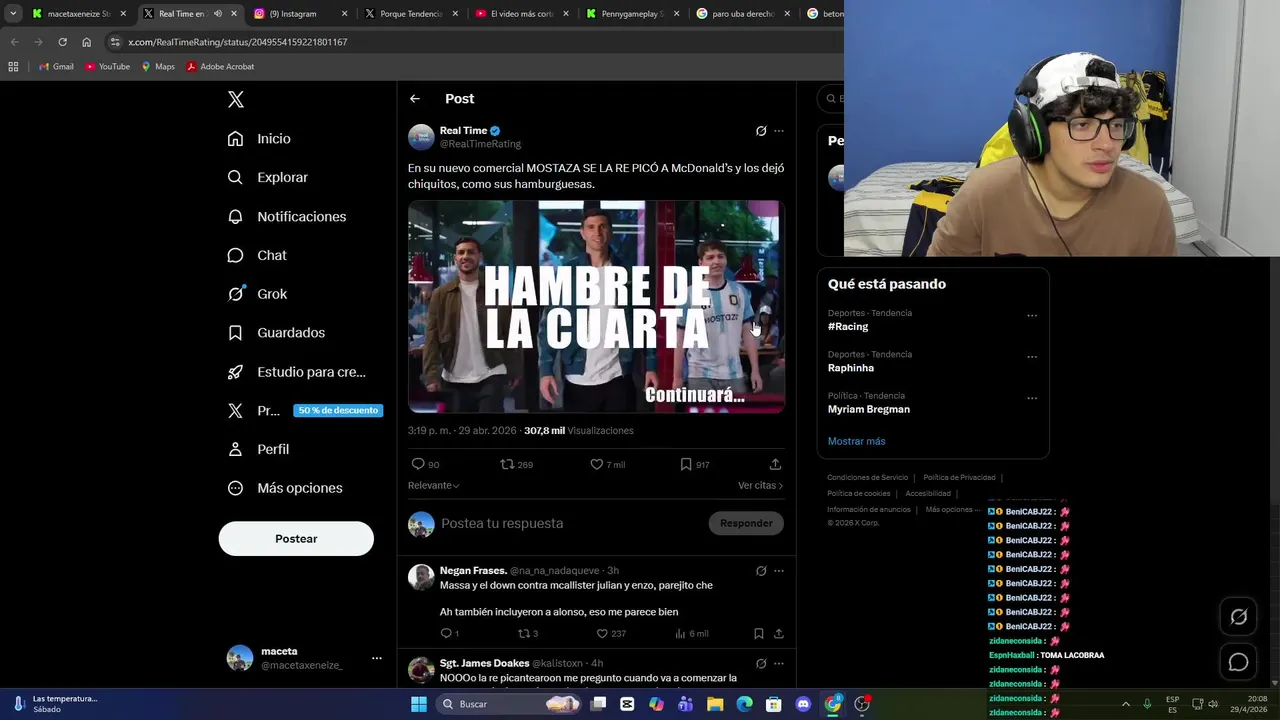Image resolution: width=1280 pixels, height=720 pixels.
Task: Click the repost icon with 269
Action: coord(507,464)
